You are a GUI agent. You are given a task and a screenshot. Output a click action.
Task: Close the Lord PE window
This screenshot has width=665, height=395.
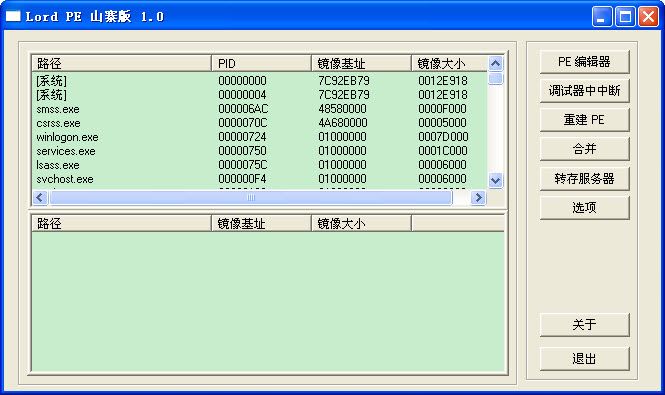tap(648, 17)
